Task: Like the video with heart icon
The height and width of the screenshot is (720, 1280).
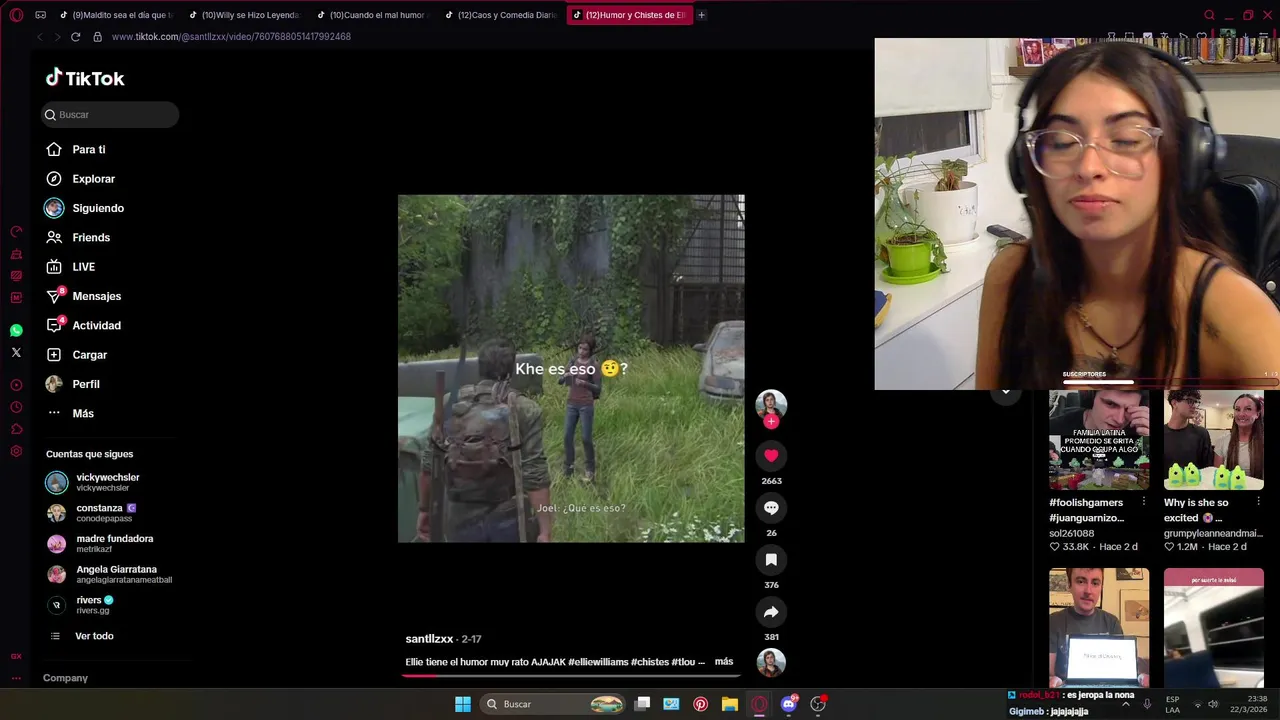Action: tap(771, 456)
